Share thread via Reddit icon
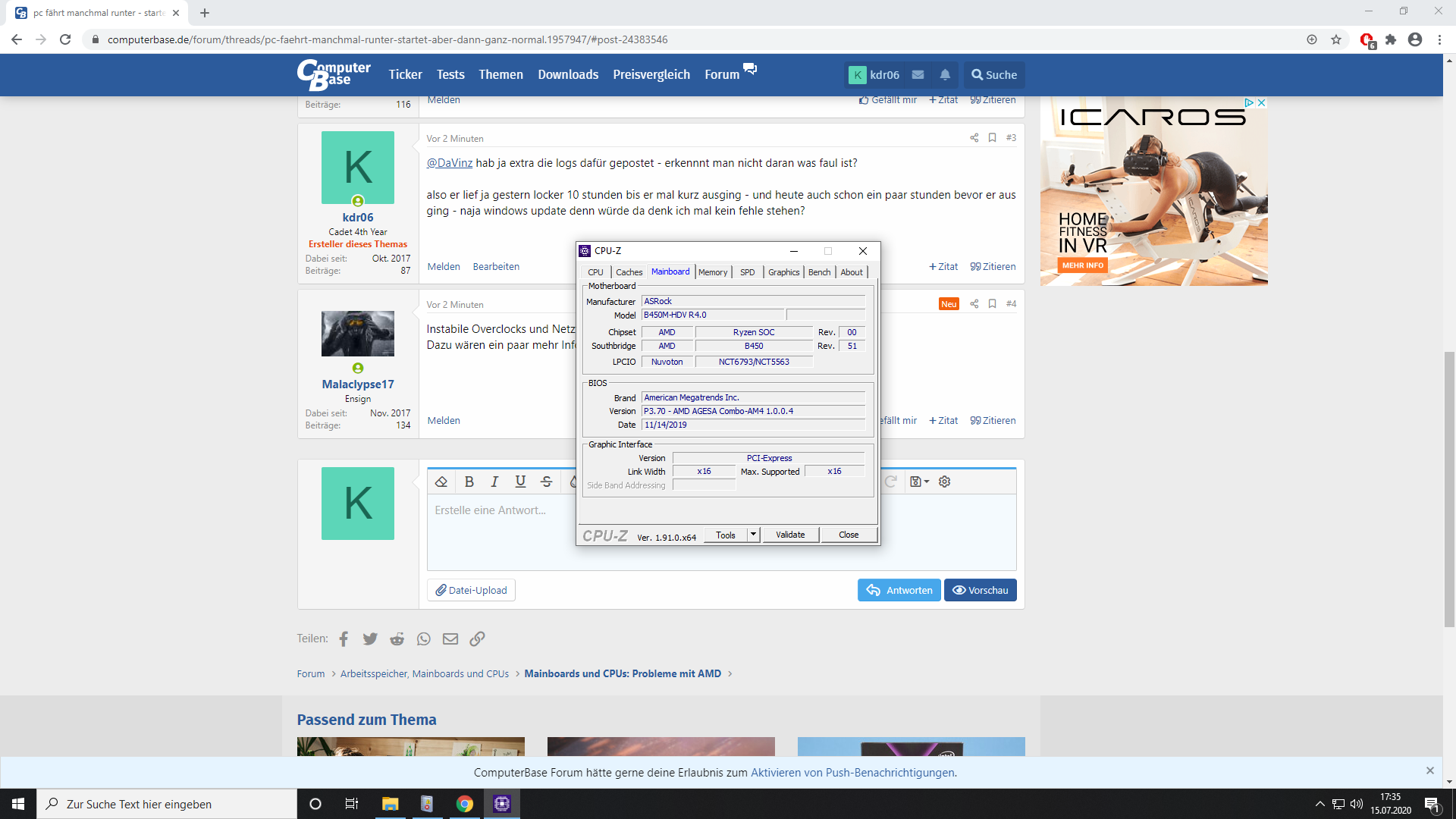This screenshot has height=819, width=1456. click(x=397, y=639)
